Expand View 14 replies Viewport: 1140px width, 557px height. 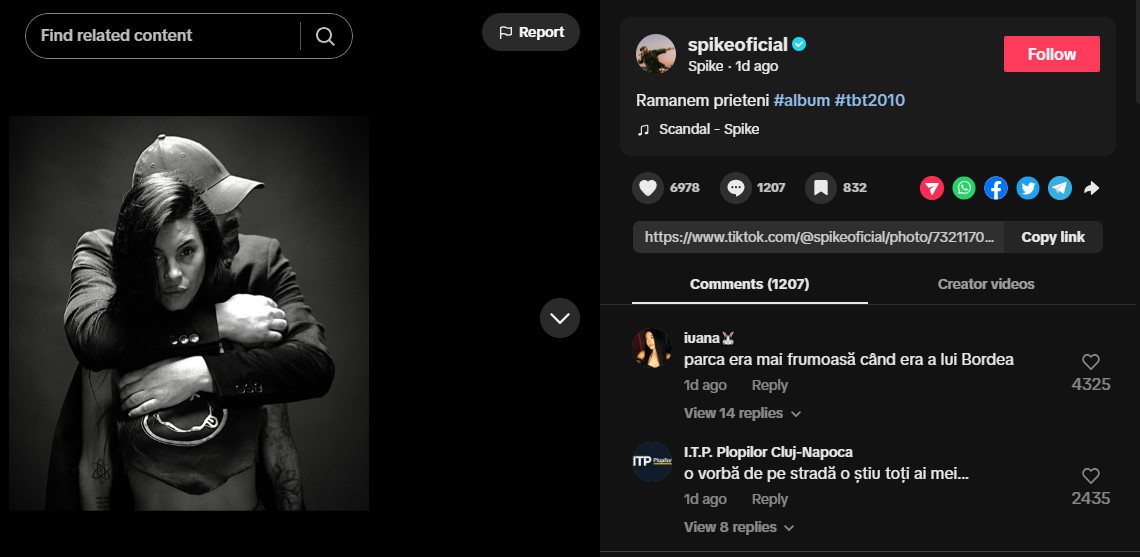click(742, 413)
